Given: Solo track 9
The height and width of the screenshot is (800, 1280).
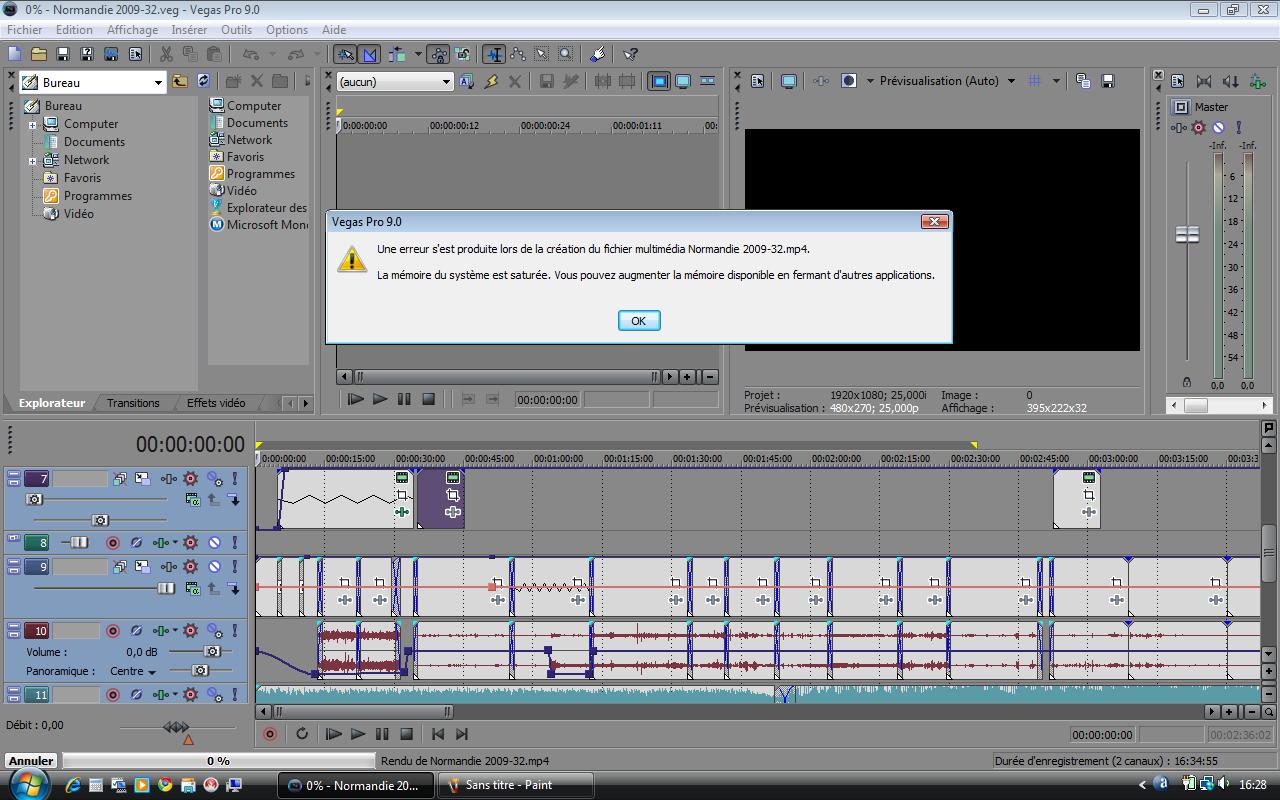Looking at the screenshot, I should pos(235,567).
